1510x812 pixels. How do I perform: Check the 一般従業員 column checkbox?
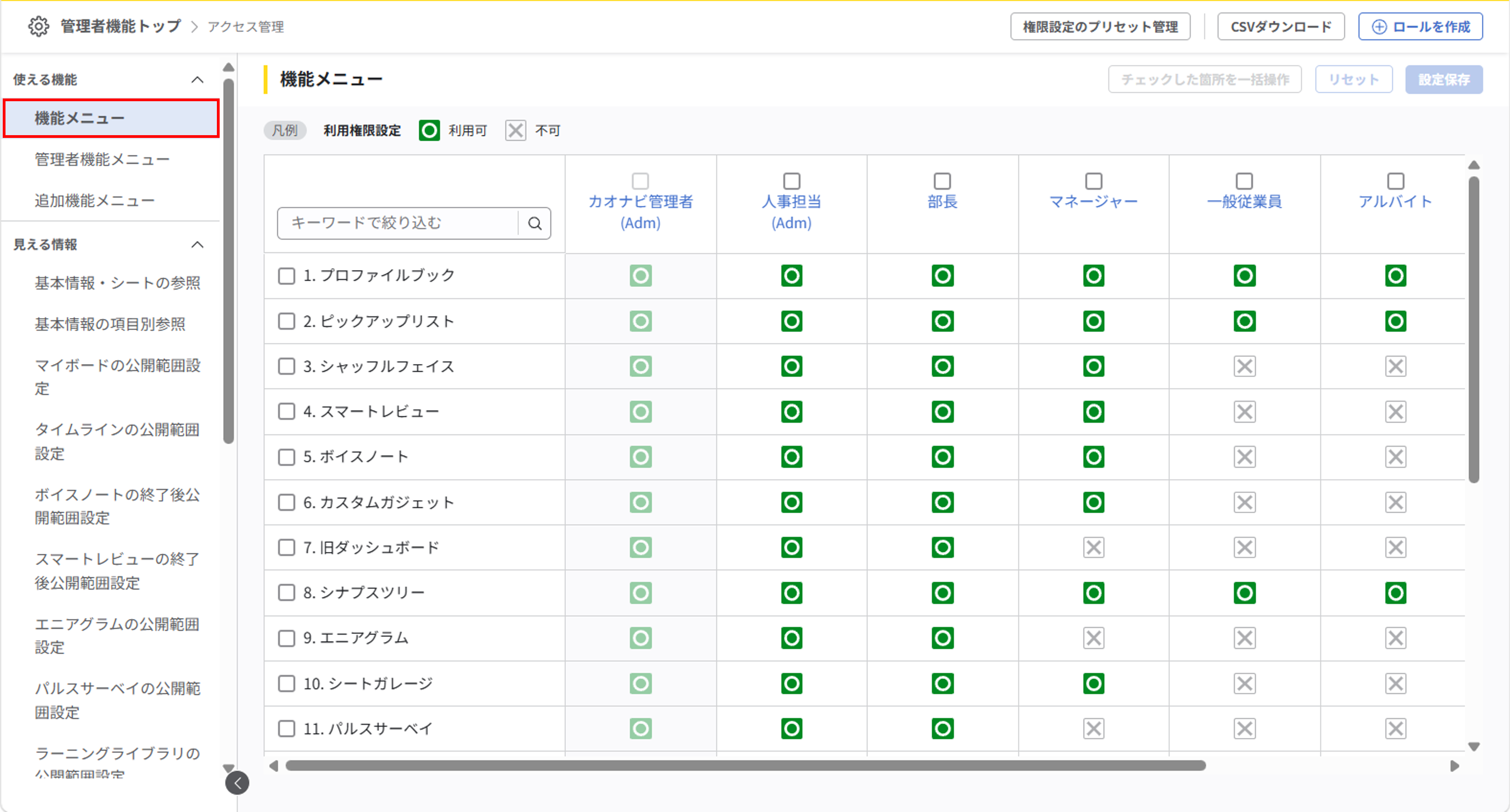pyautogui.click(x=1244, y=180)
